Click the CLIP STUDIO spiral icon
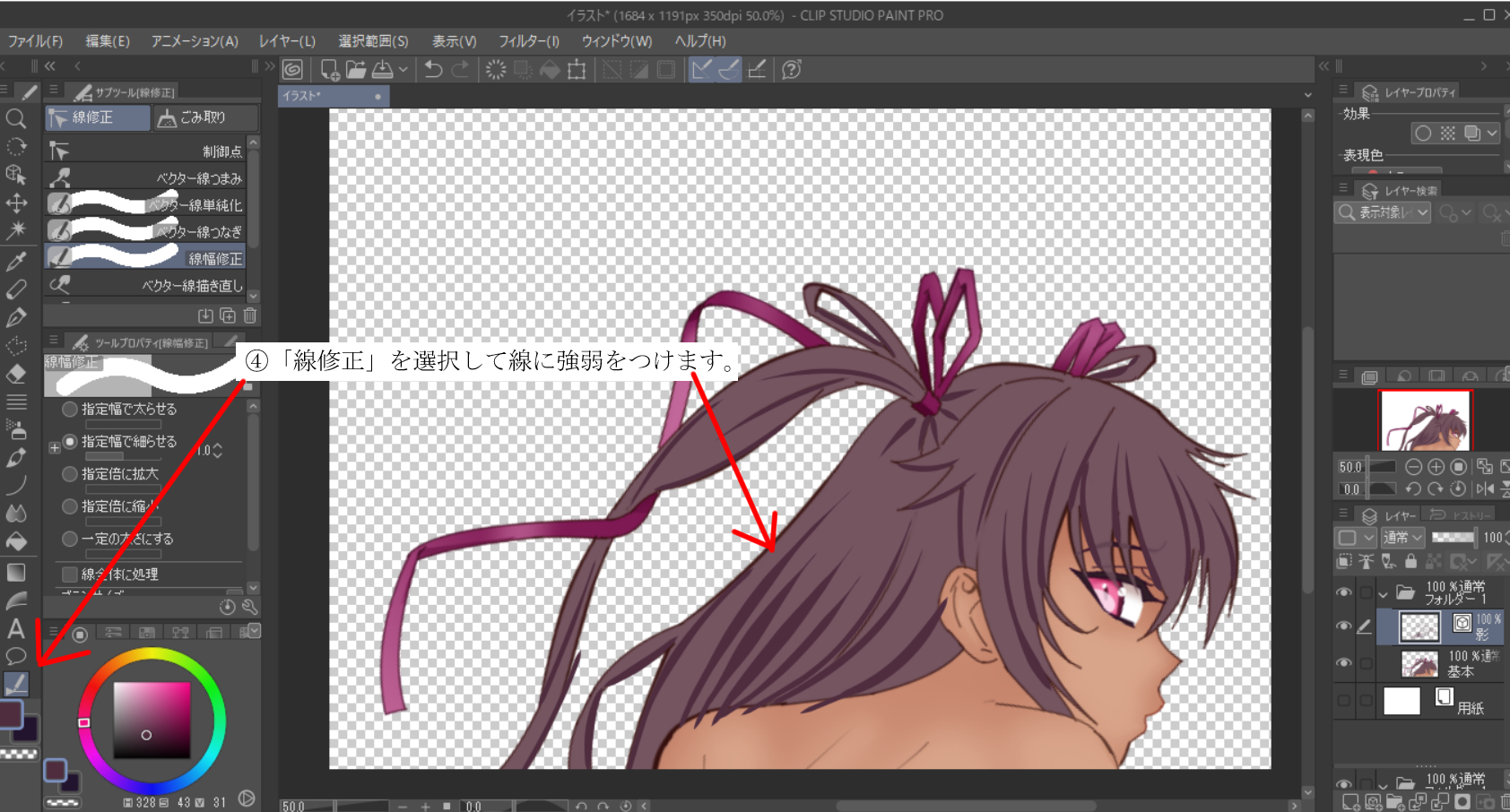This screenshot has width=1510, height=812. tap(292, 70)
